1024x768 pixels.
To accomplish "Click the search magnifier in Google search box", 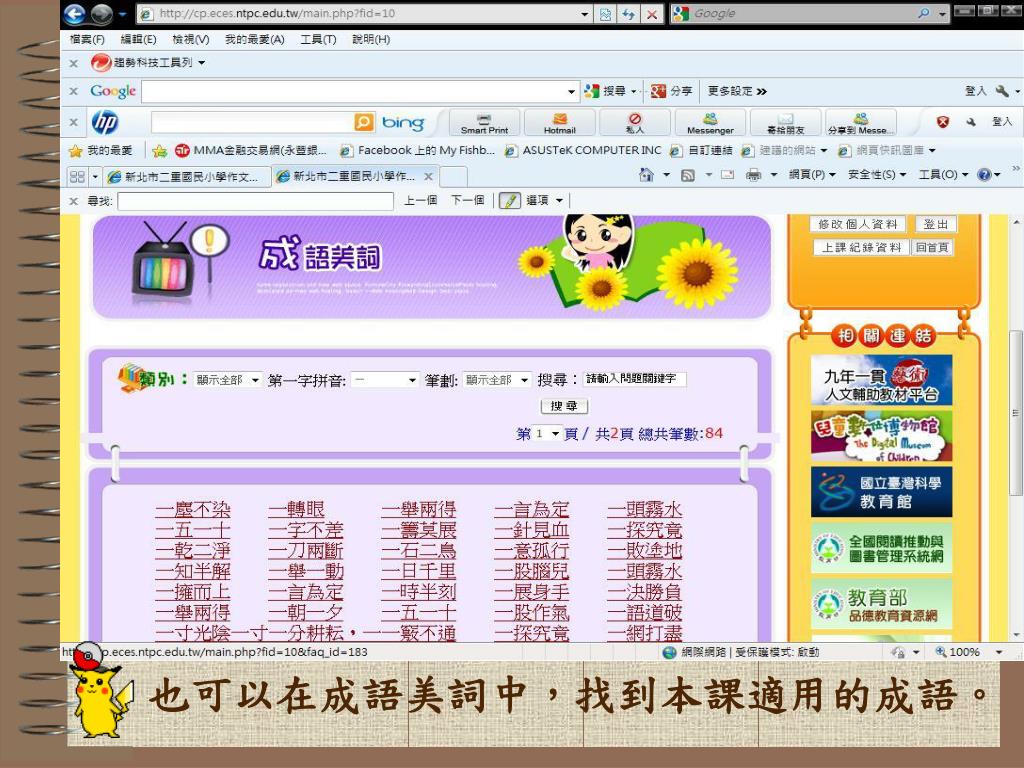I will click(x=923, y=13).
